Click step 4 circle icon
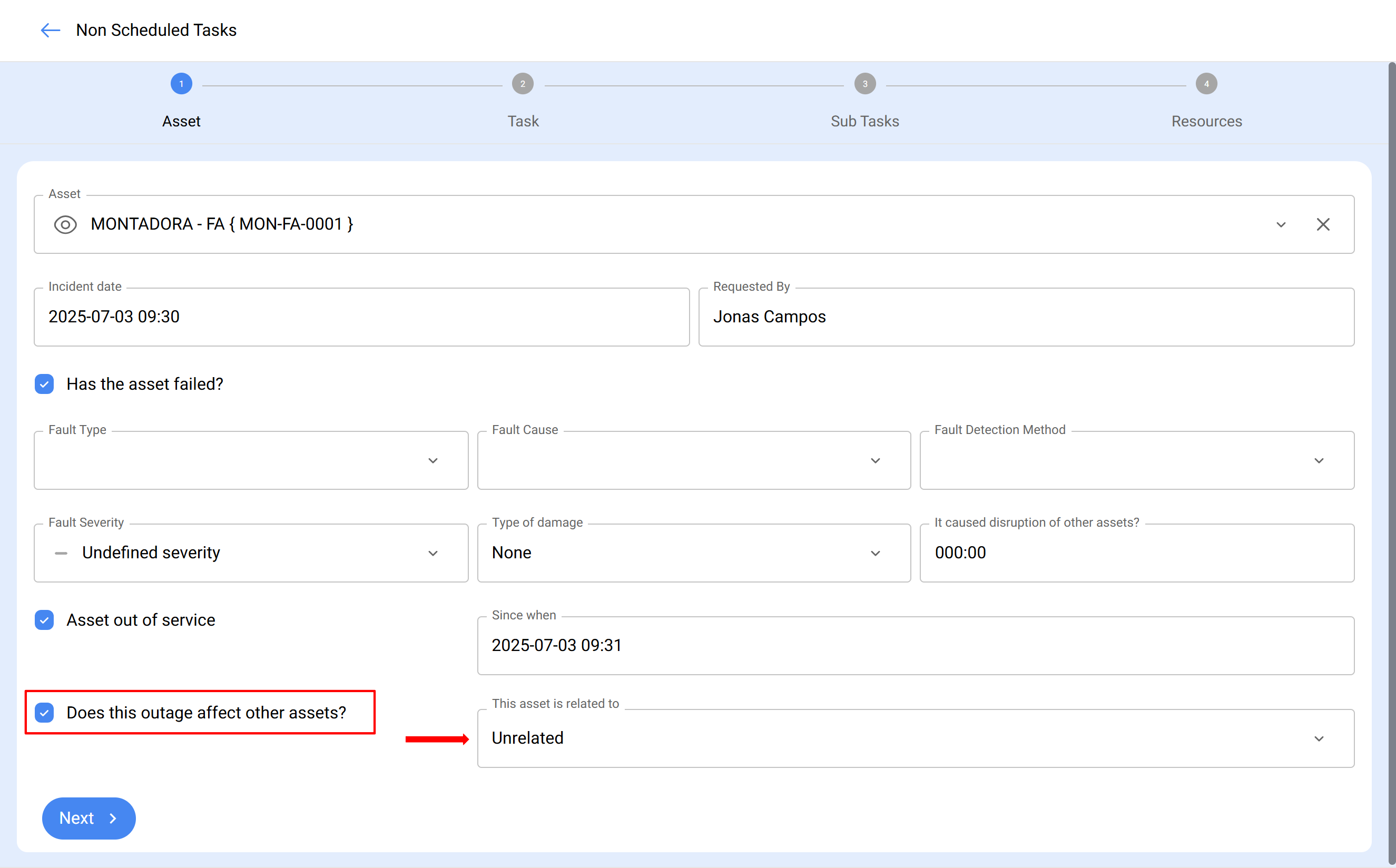 [1206, 84]
